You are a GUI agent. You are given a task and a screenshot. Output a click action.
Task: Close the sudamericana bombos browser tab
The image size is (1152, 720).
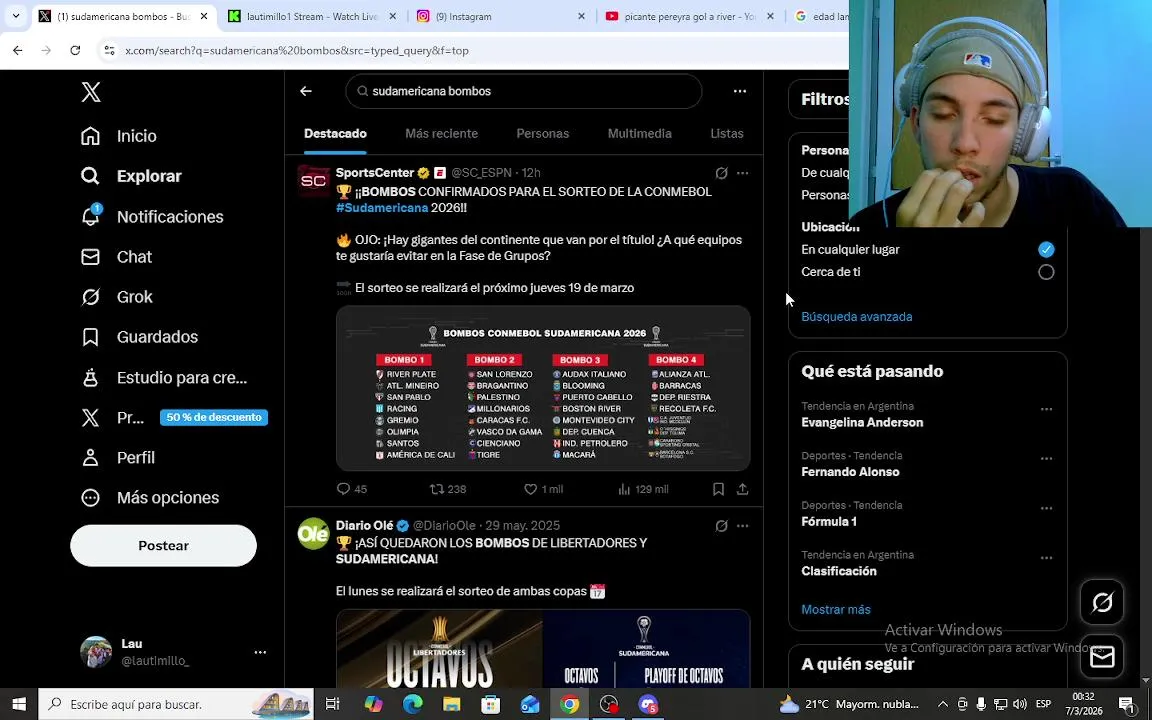point(204,16)
